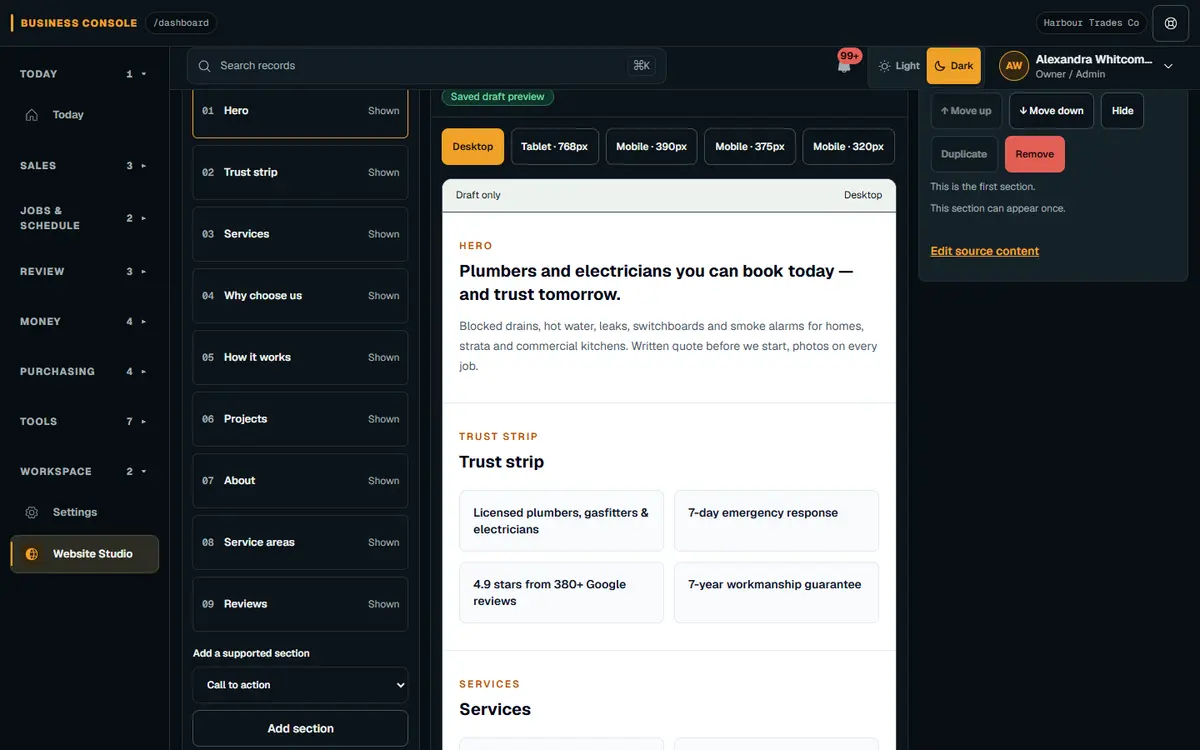Collapse the Workspace nav group
The image size is (1200, 750).
click(x=85, y=472)
